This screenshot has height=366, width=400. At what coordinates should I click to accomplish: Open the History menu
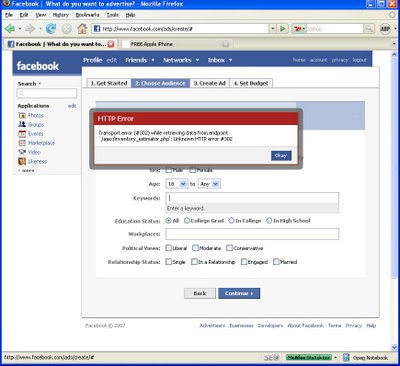61,15
